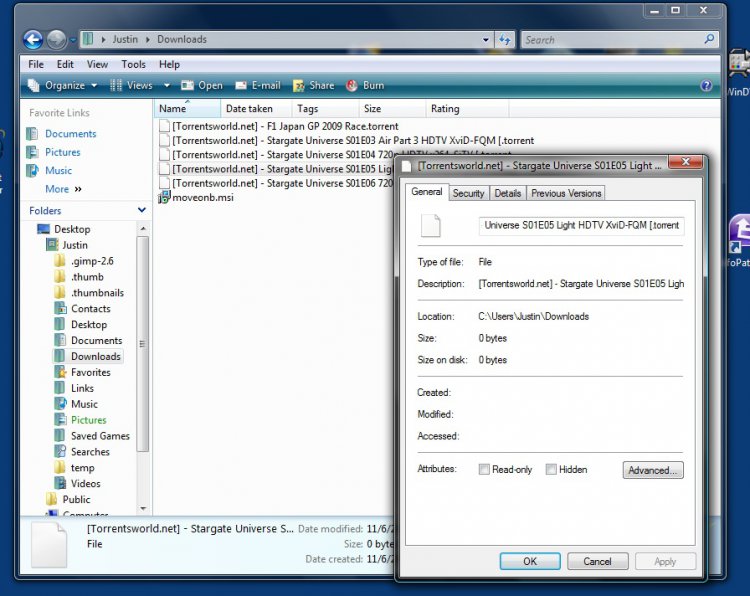Open the Organize toolbar dropdown
Viewport: 750px width, 596px height.
pyautogui.click(x=63, y=85)
